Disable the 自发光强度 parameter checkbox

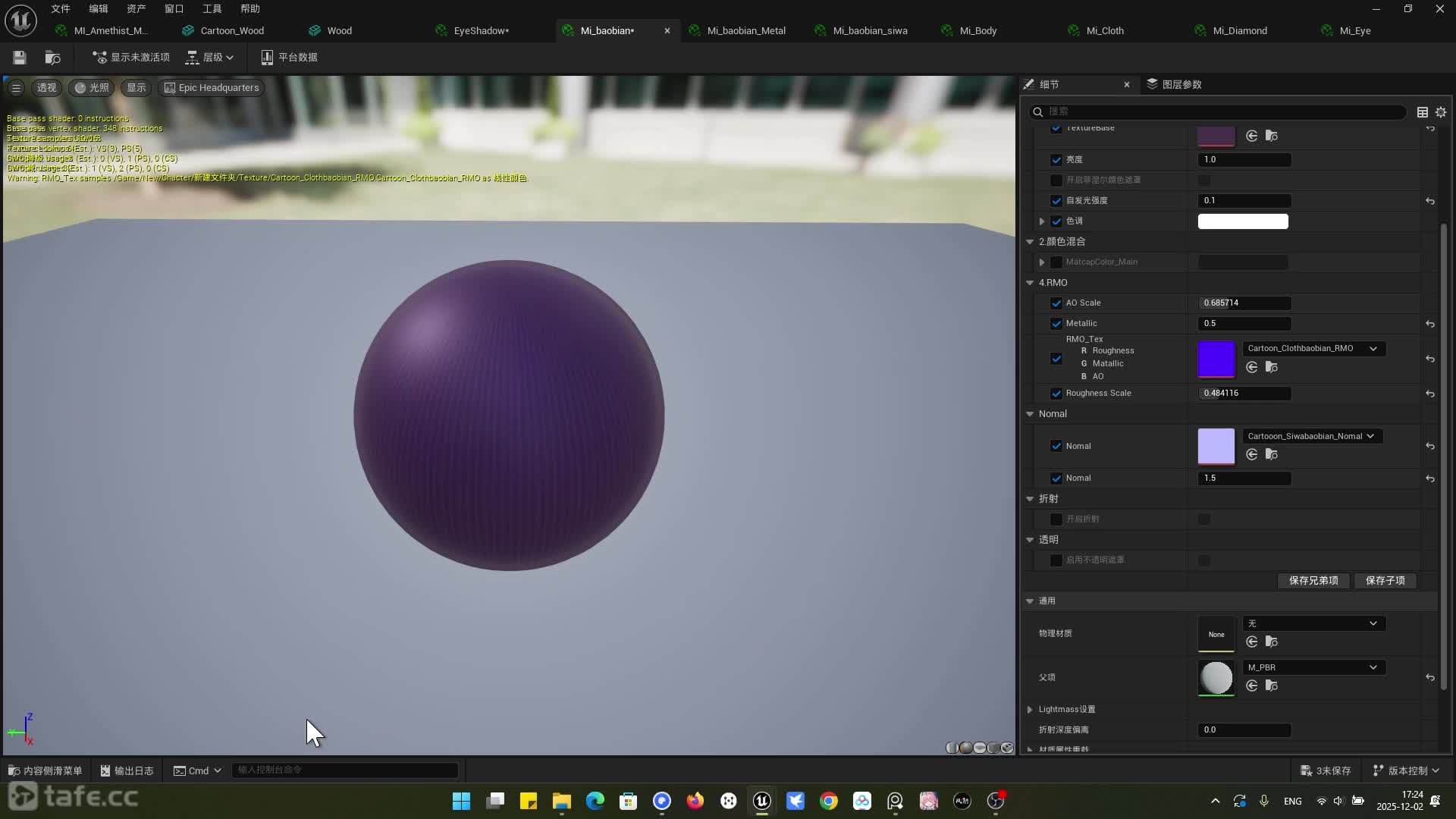point(1056,200)
